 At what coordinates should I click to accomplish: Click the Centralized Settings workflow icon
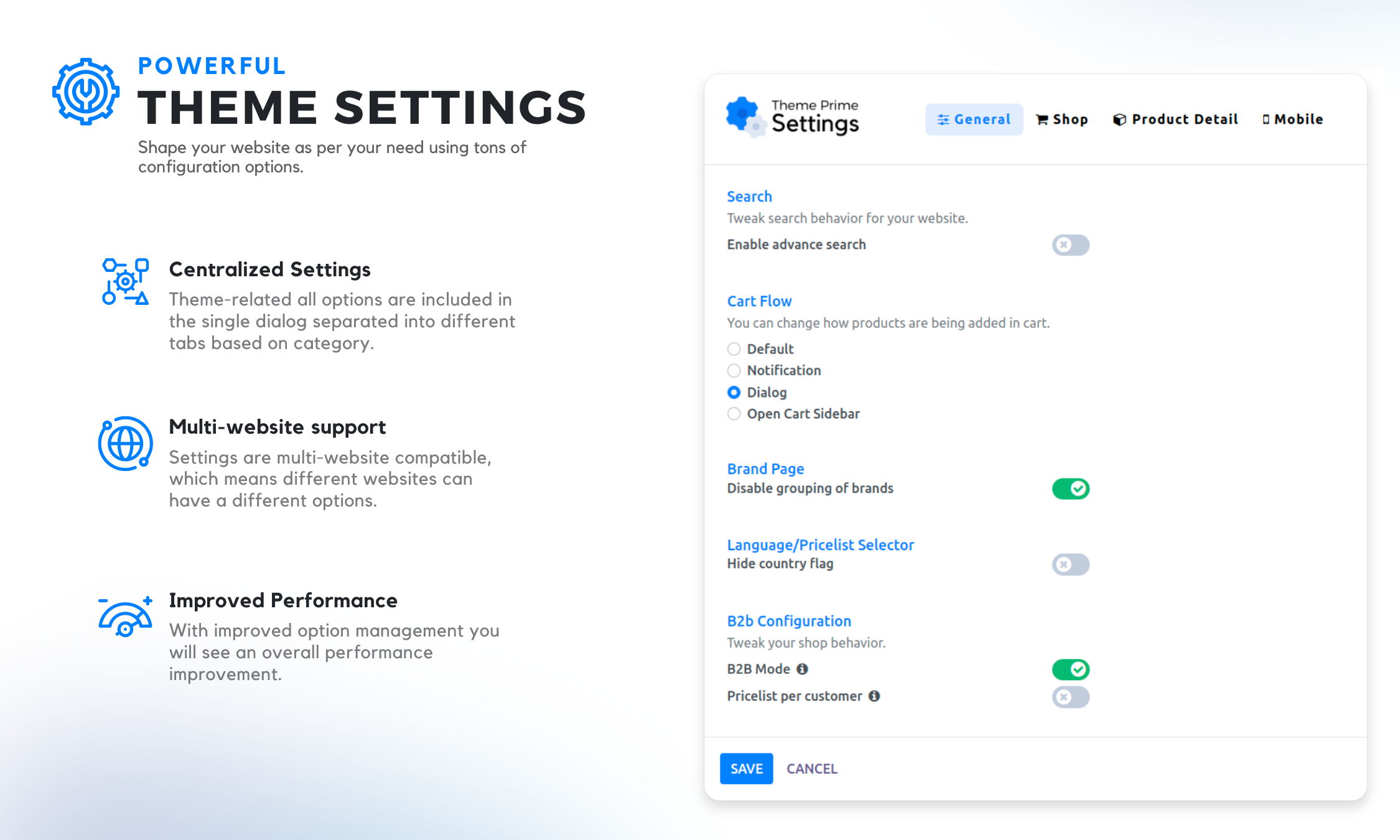tap(125, 282)
